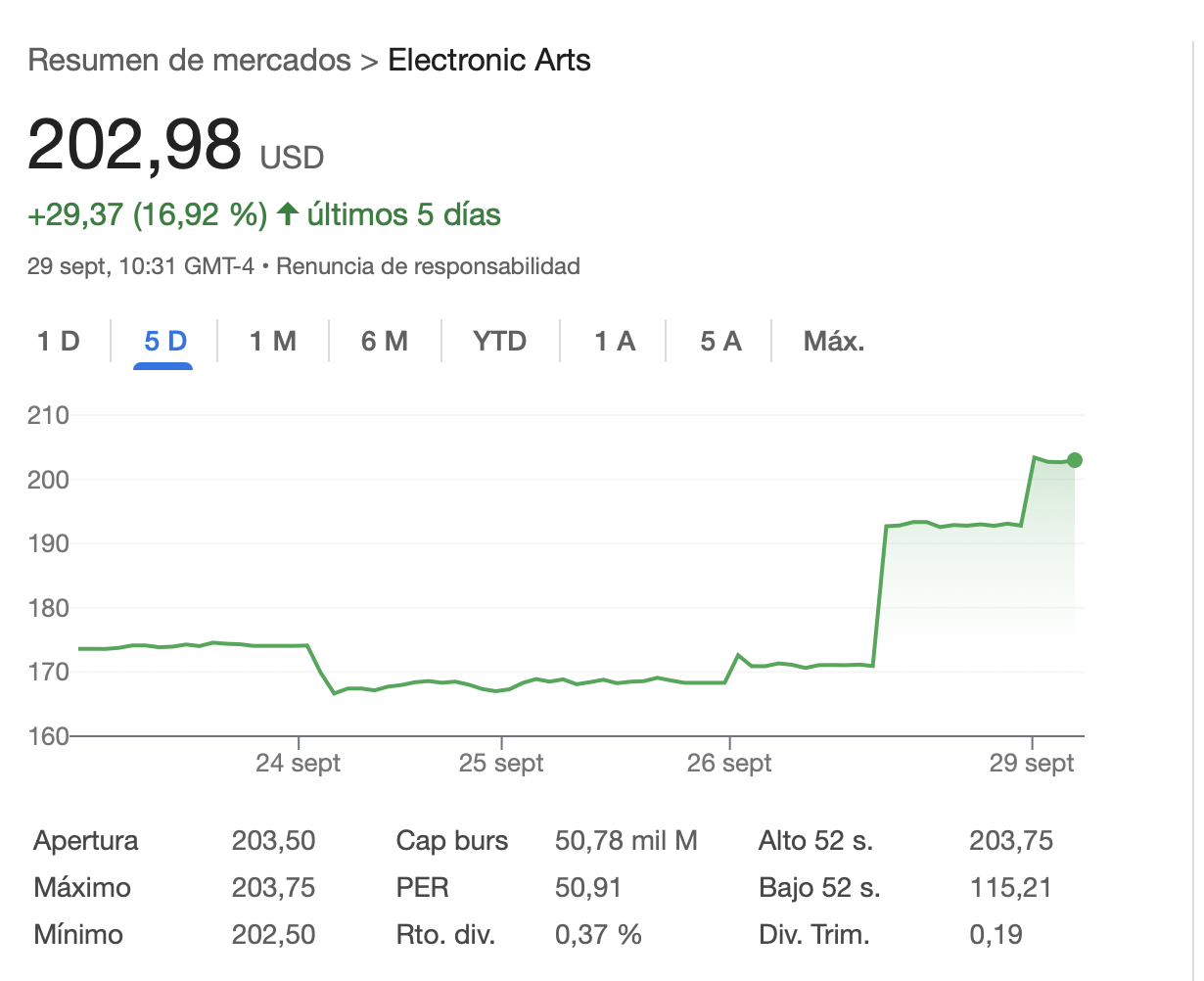Click the Electronic Arts title text
Screen dimensions: 1204x981
coord(489,61)
